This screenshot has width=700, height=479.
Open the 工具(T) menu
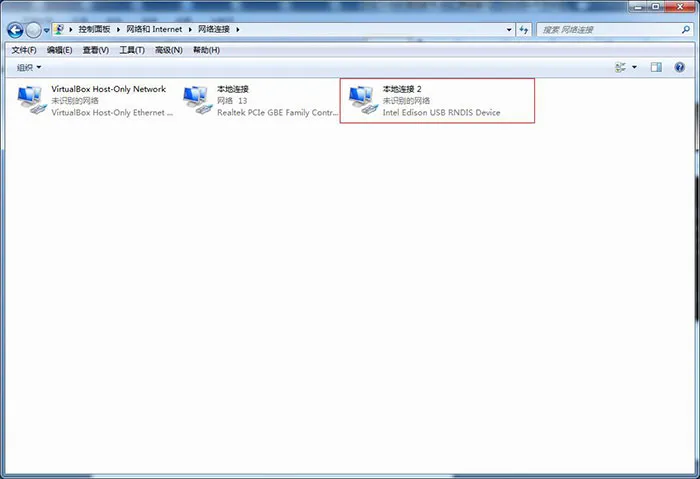[x=132, y=50]
